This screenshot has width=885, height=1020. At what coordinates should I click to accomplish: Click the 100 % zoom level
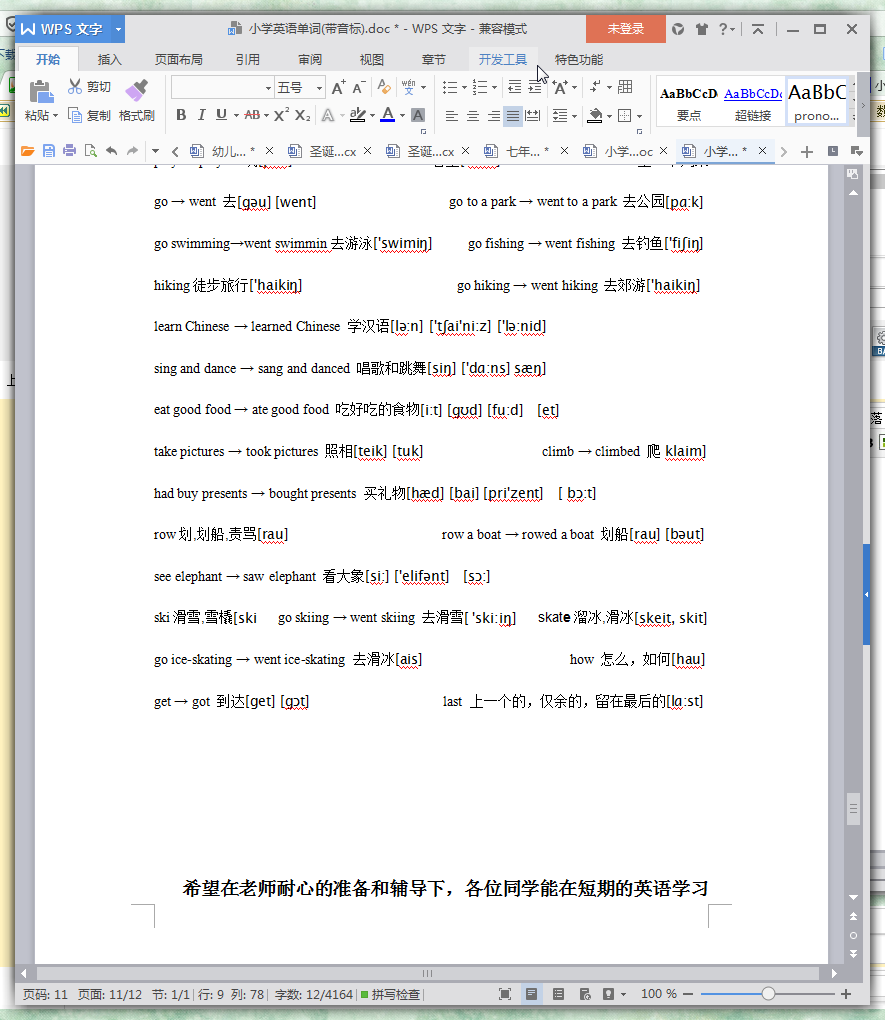point(659,994)
